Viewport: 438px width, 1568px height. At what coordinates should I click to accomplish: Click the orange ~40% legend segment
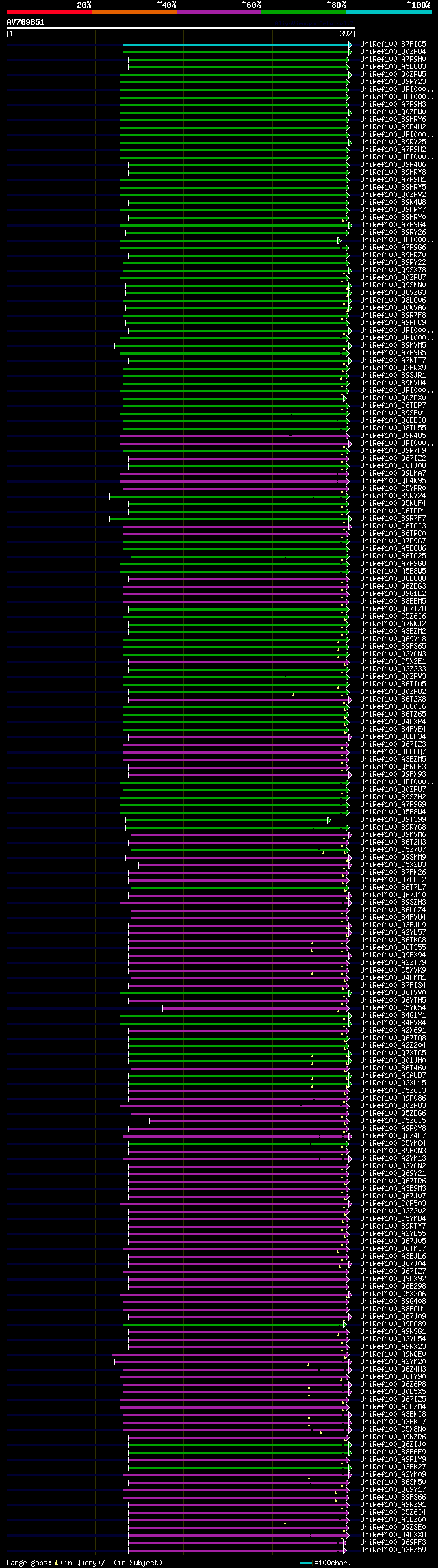click(x=133, y=12)
